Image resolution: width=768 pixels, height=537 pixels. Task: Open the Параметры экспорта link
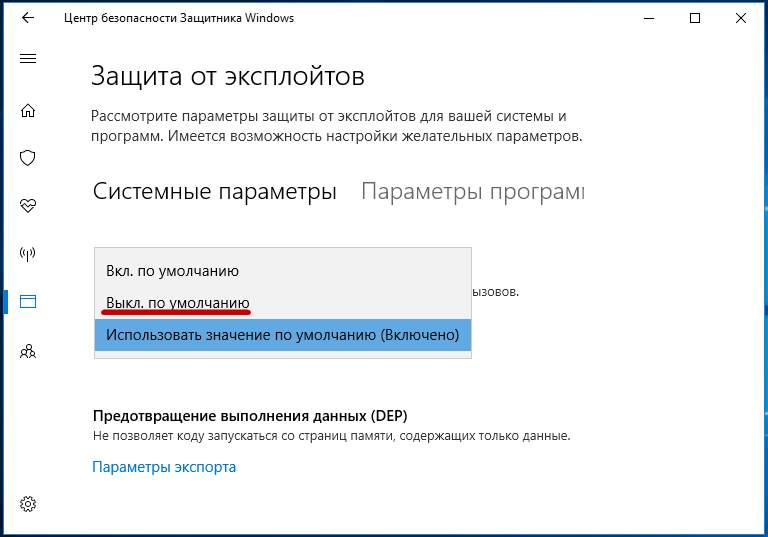coord(164,467)
